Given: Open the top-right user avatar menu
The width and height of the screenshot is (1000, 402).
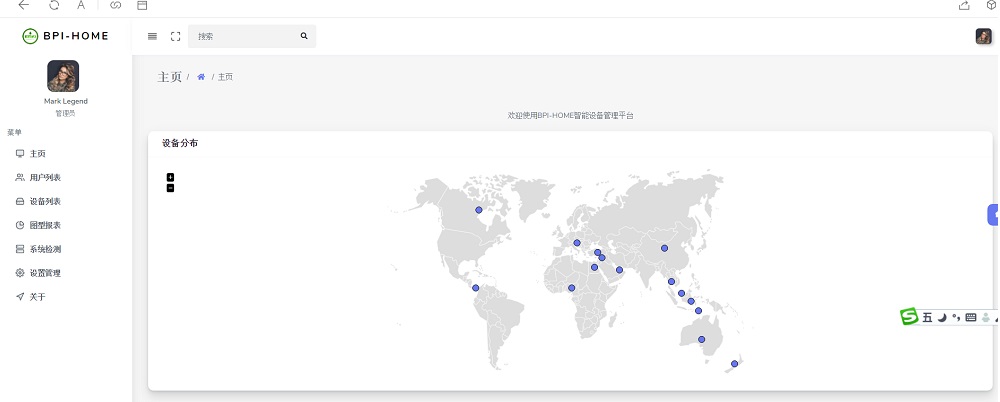Looking at the screenshot, I should tap(983, 36).
